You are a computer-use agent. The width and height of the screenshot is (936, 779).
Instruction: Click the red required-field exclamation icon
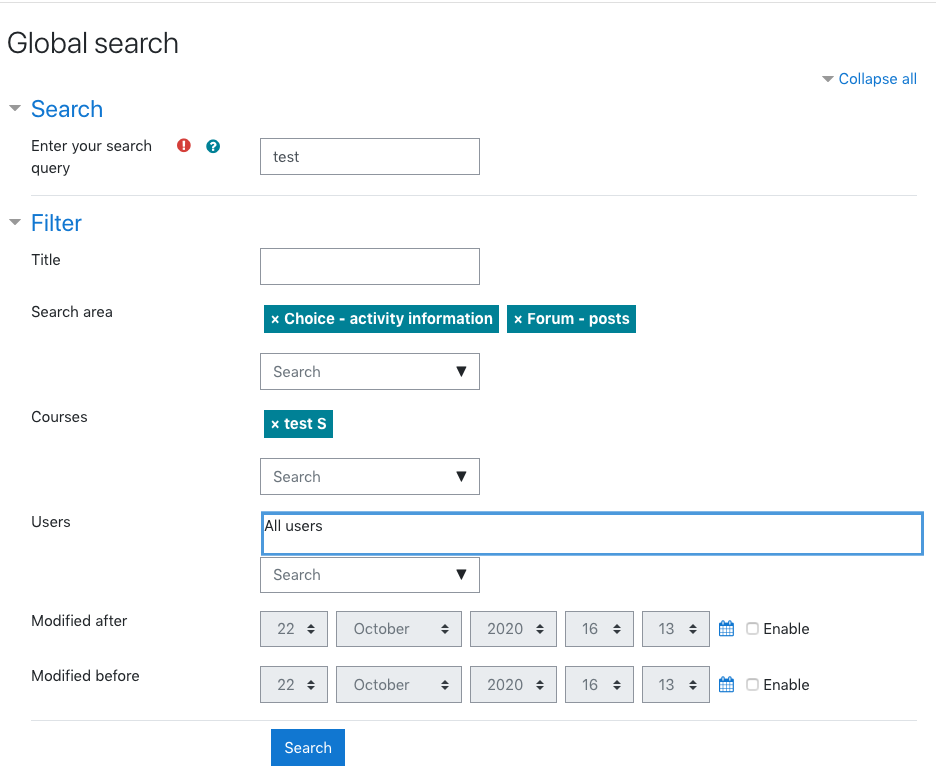pyautogui.click(x=184, y=146)
